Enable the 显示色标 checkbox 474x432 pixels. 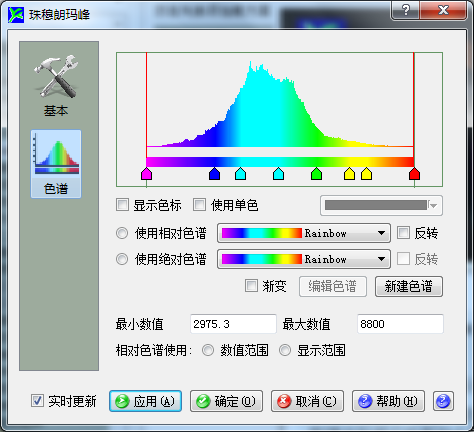pyautogui.click(x=122, y=205)
